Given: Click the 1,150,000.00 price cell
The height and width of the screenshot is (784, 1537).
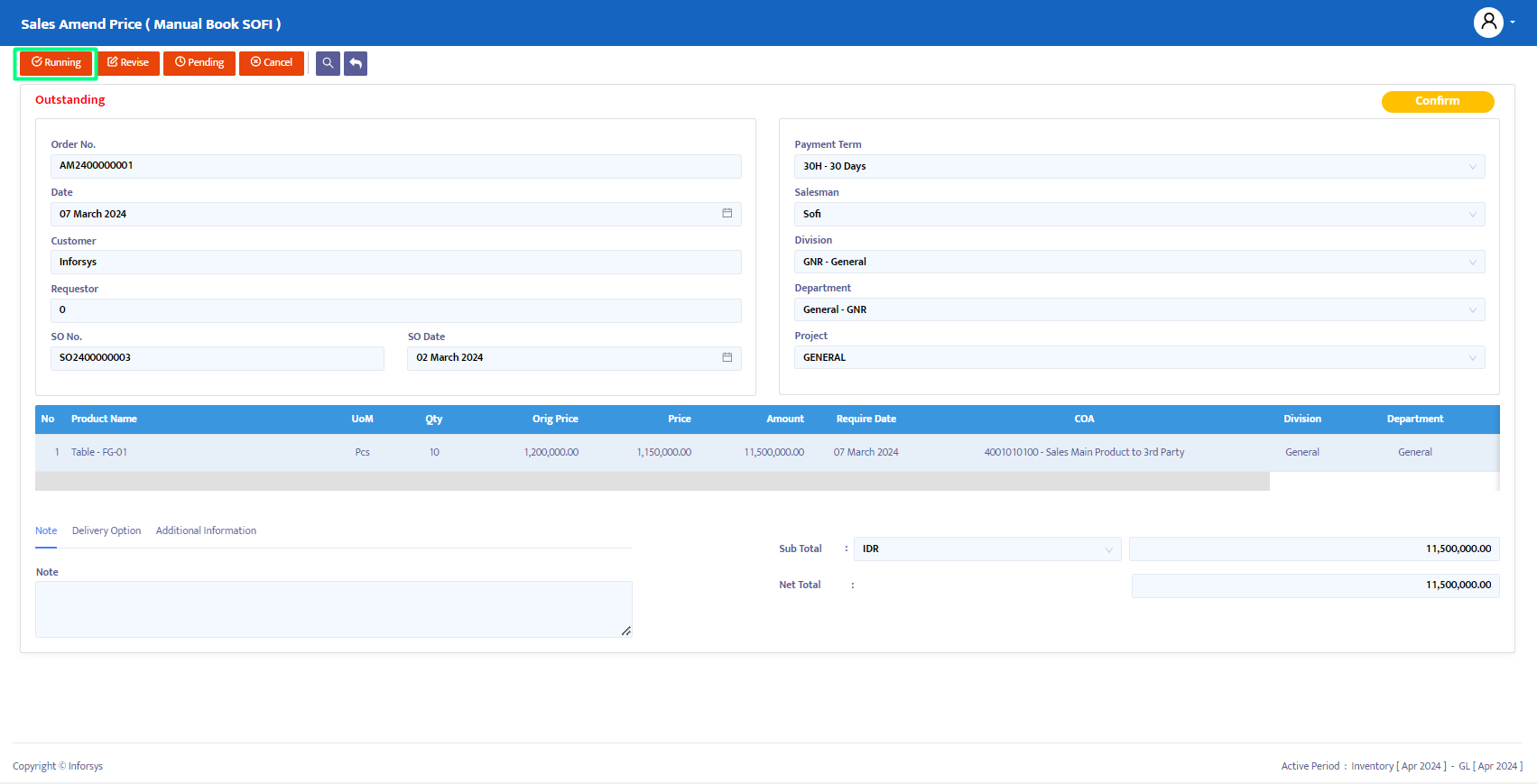Looking at the screenshot, I should 664,452.
